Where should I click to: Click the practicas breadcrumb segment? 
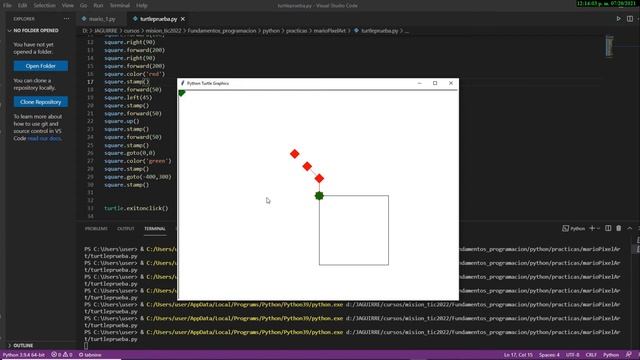point(296,31)
